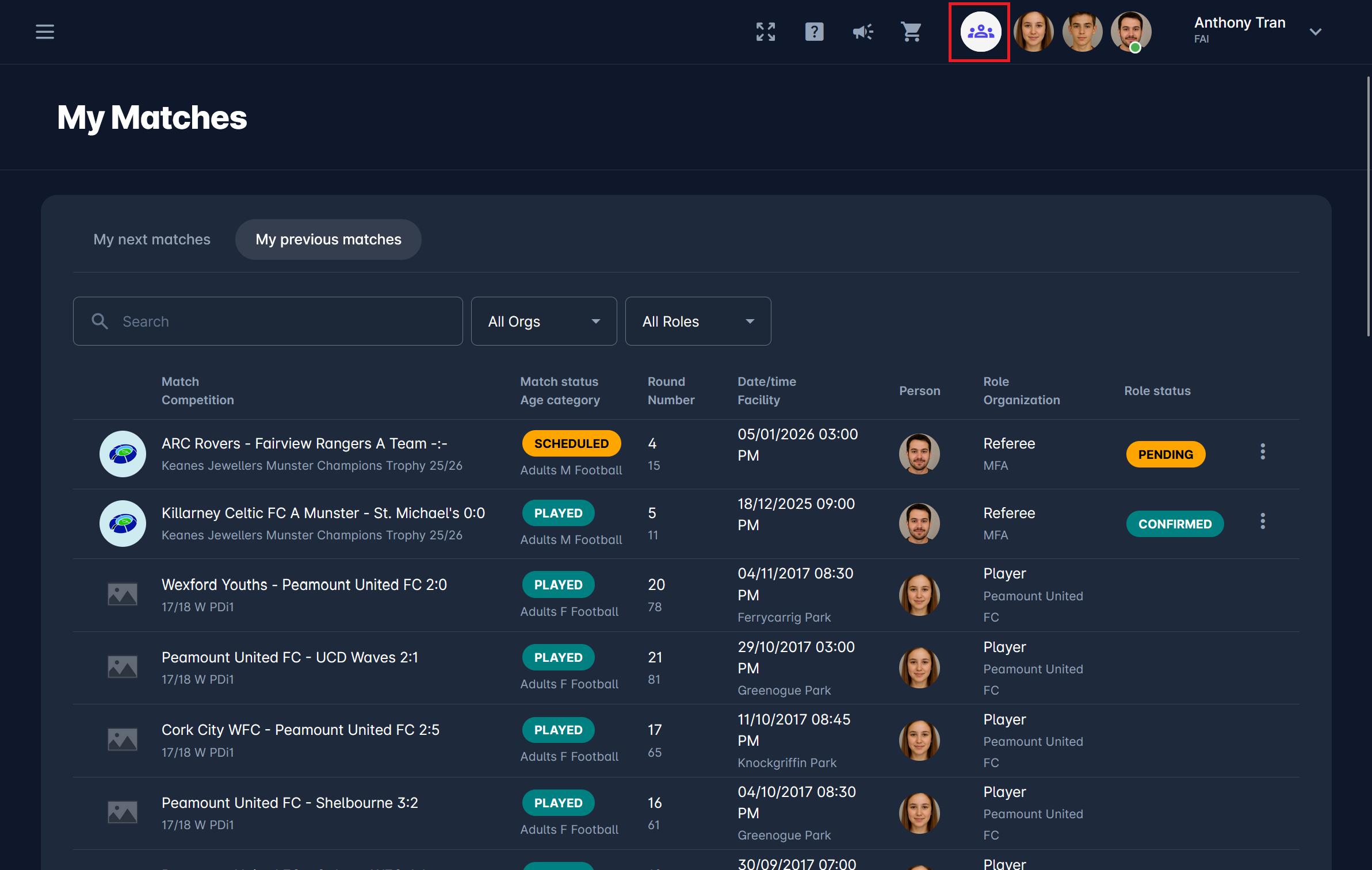Viewport: 1372px width, 870px height.
Task: Expand Anthony Tran user menu chevron
Action: pos(1316,32)
